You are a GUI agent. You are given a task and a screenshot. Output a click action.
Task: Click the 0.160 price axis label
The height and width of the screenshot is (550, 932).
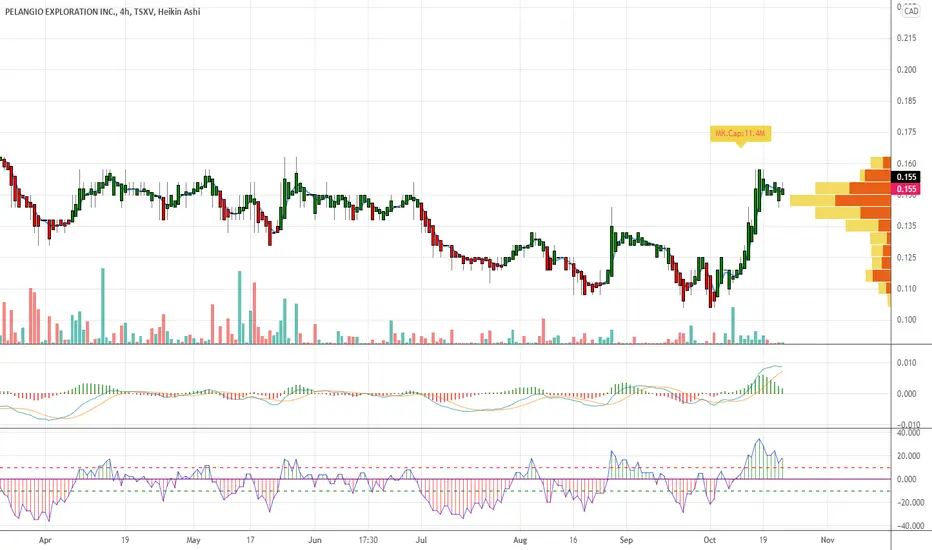pos(906,164)
